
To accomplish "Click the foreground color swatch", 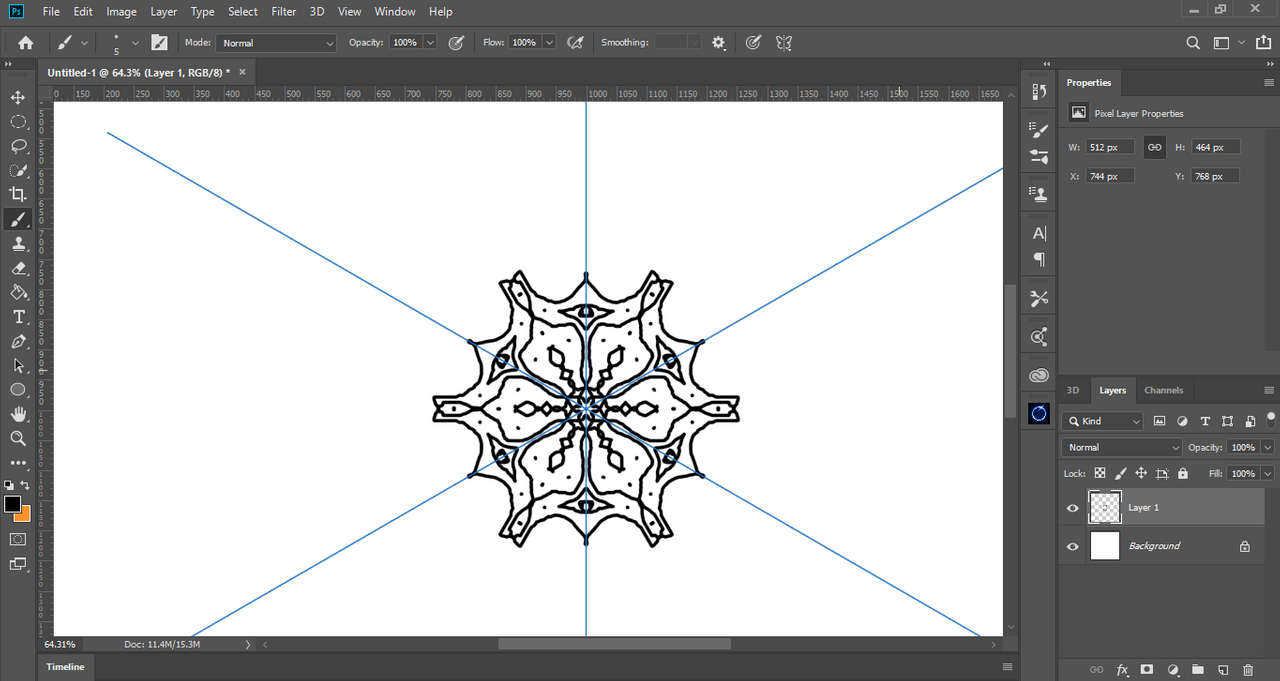I will pyautogui.click(x=12, y=504).
